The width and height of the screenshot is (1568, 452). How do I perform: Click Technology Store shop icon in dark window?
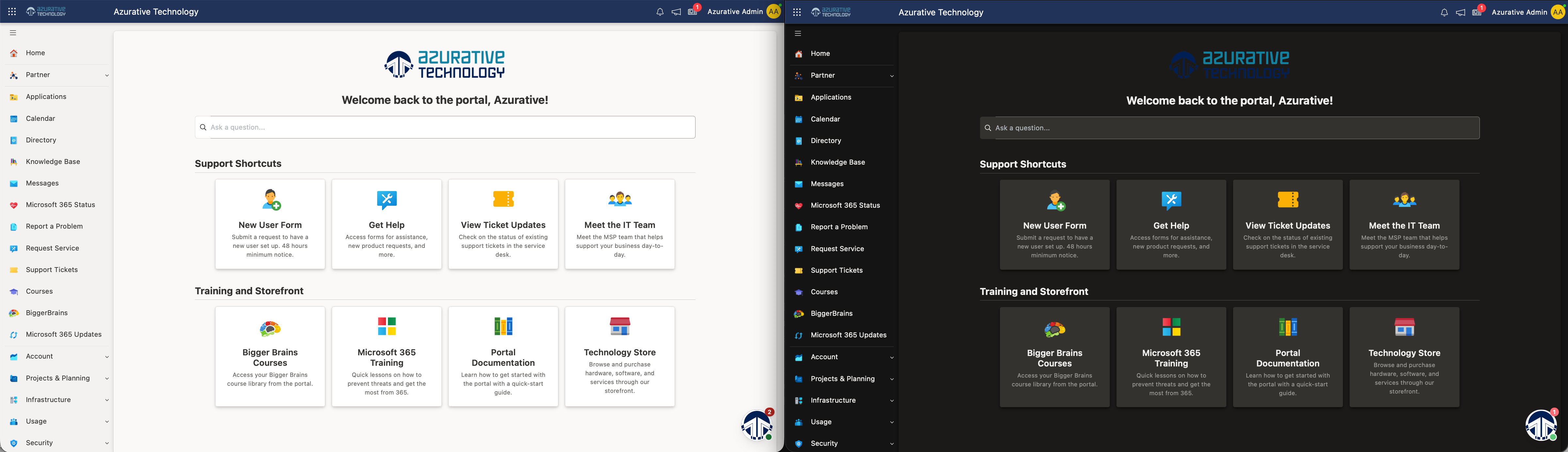[x=1404, y=327]
